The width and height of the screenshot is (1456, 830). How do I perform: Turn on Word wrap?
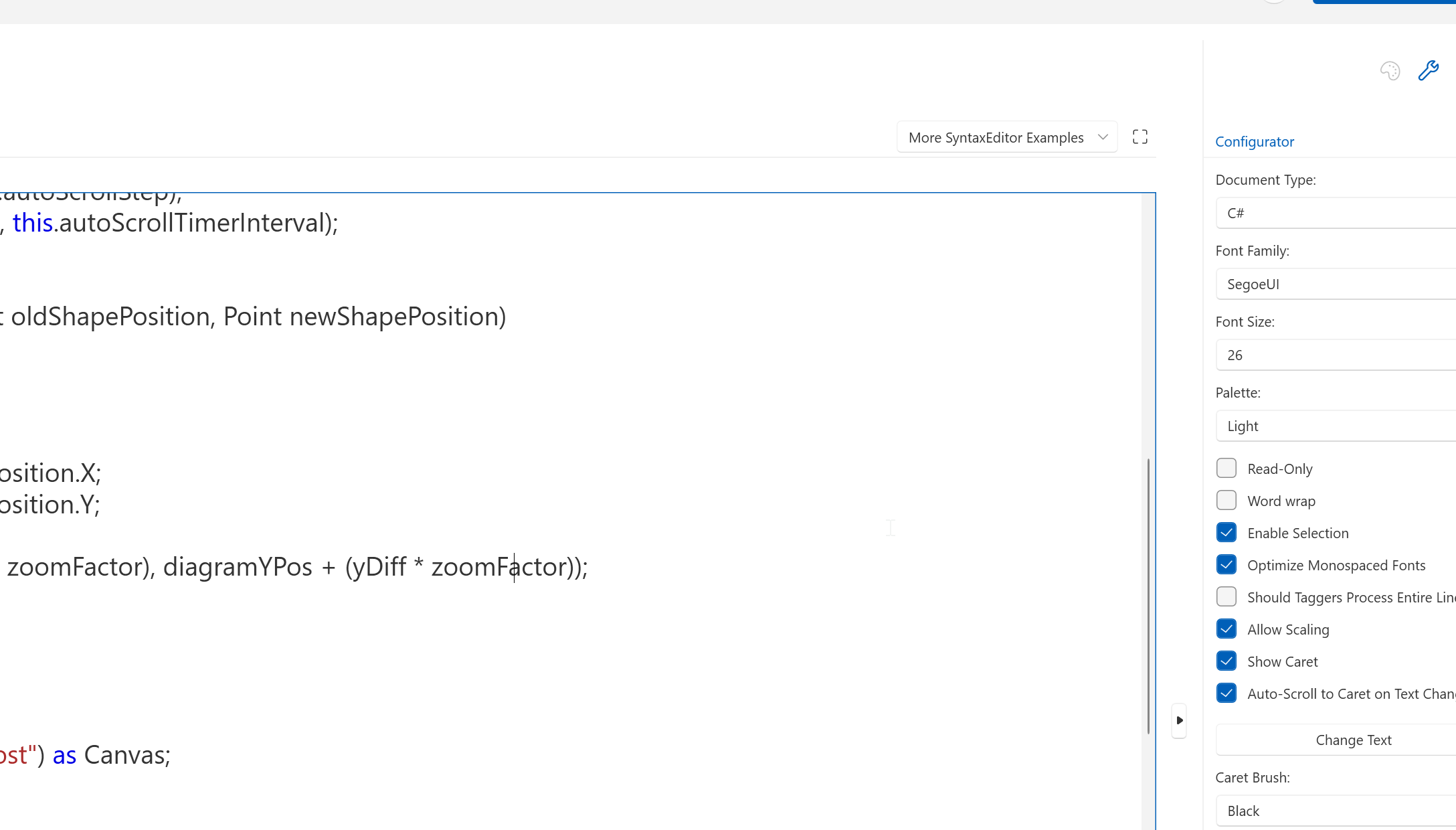pos(1226,501)
